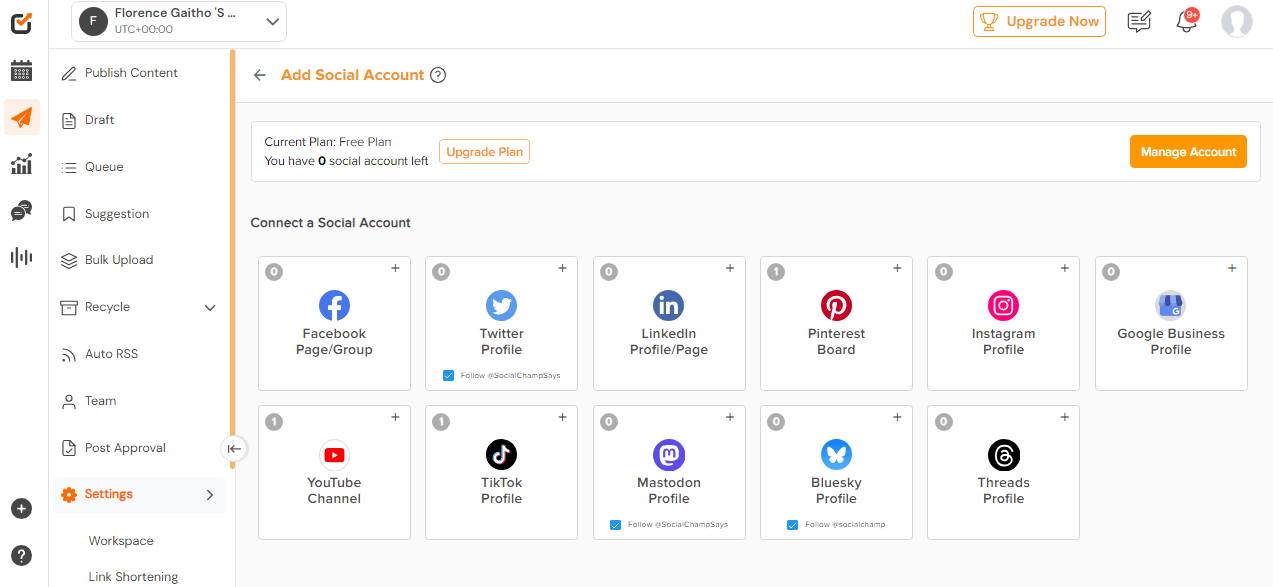The height and width of the screenshot is (587, 1273).
Task: Click help icon beside Add Social Account
Action: [438, 75]
